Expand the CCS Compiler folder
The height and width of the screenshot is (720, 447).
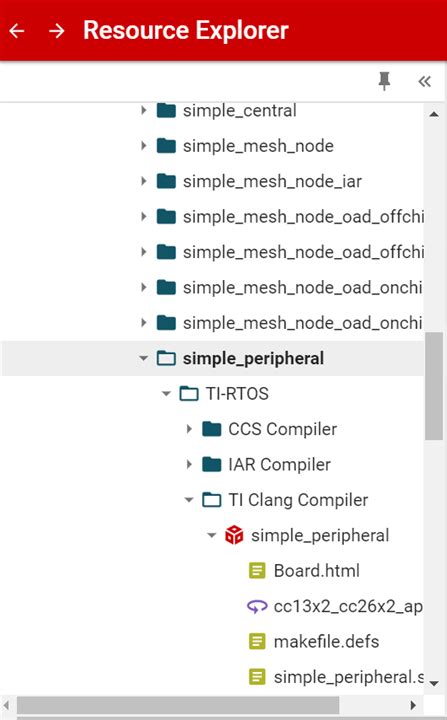[x=189, y=429]
